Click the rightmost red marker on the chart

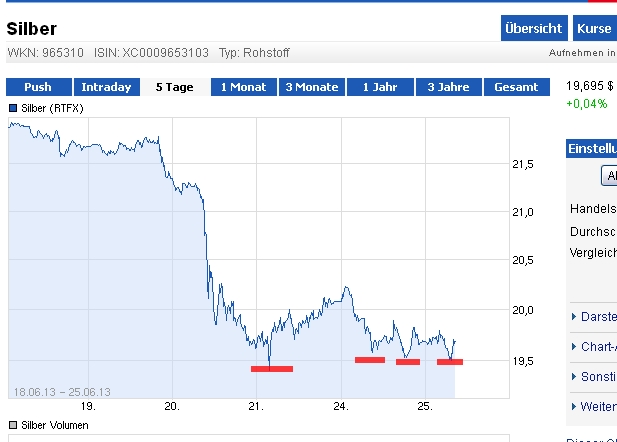coord(450,362)
